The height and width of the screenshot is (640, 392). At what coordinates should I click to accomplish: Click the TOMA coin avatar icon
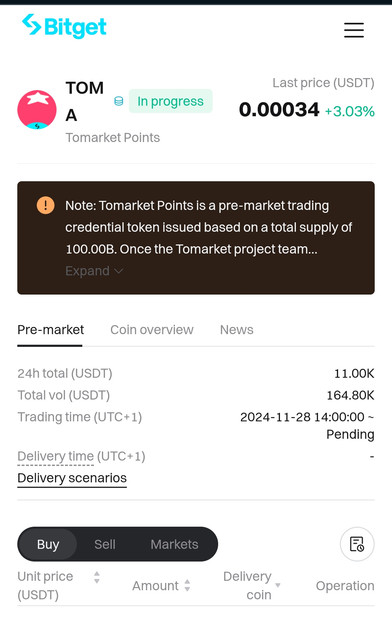tap(37, 110)
